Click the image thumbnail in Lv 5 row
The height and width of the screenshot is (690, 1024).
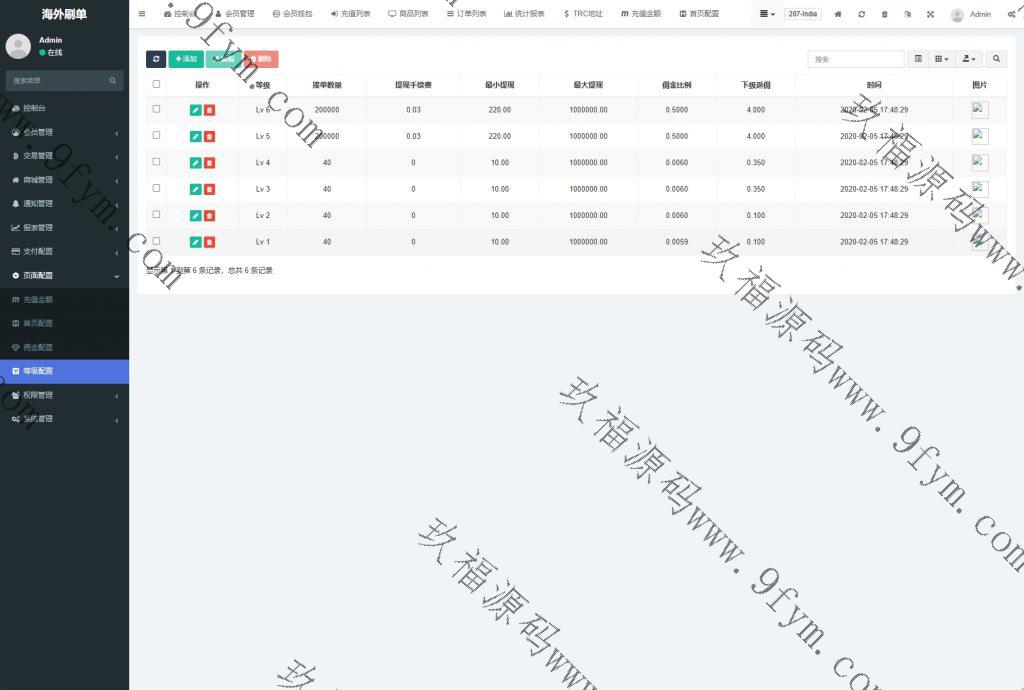(x=979, y=136)
